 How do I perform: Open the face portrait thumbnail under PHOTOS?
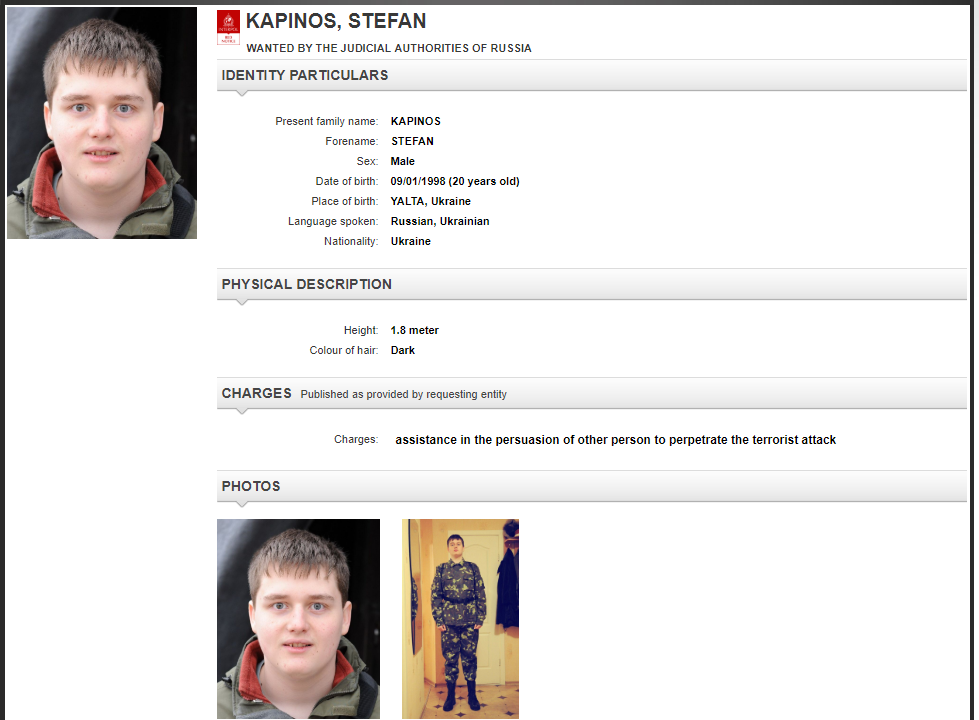pos(298,619)
